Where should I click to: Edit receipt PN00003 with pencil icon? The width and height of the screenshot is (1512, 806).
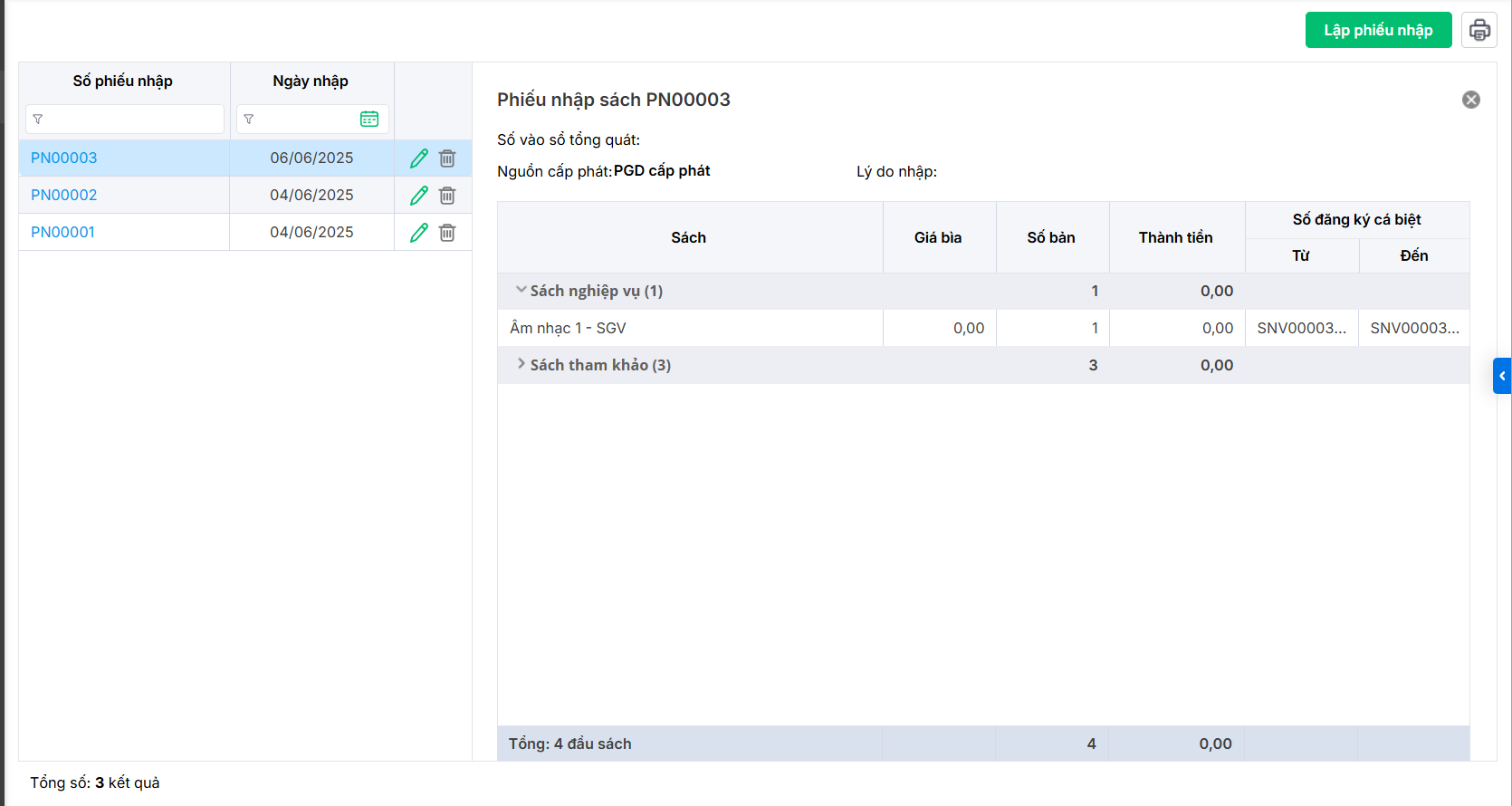tap(419, 158)
